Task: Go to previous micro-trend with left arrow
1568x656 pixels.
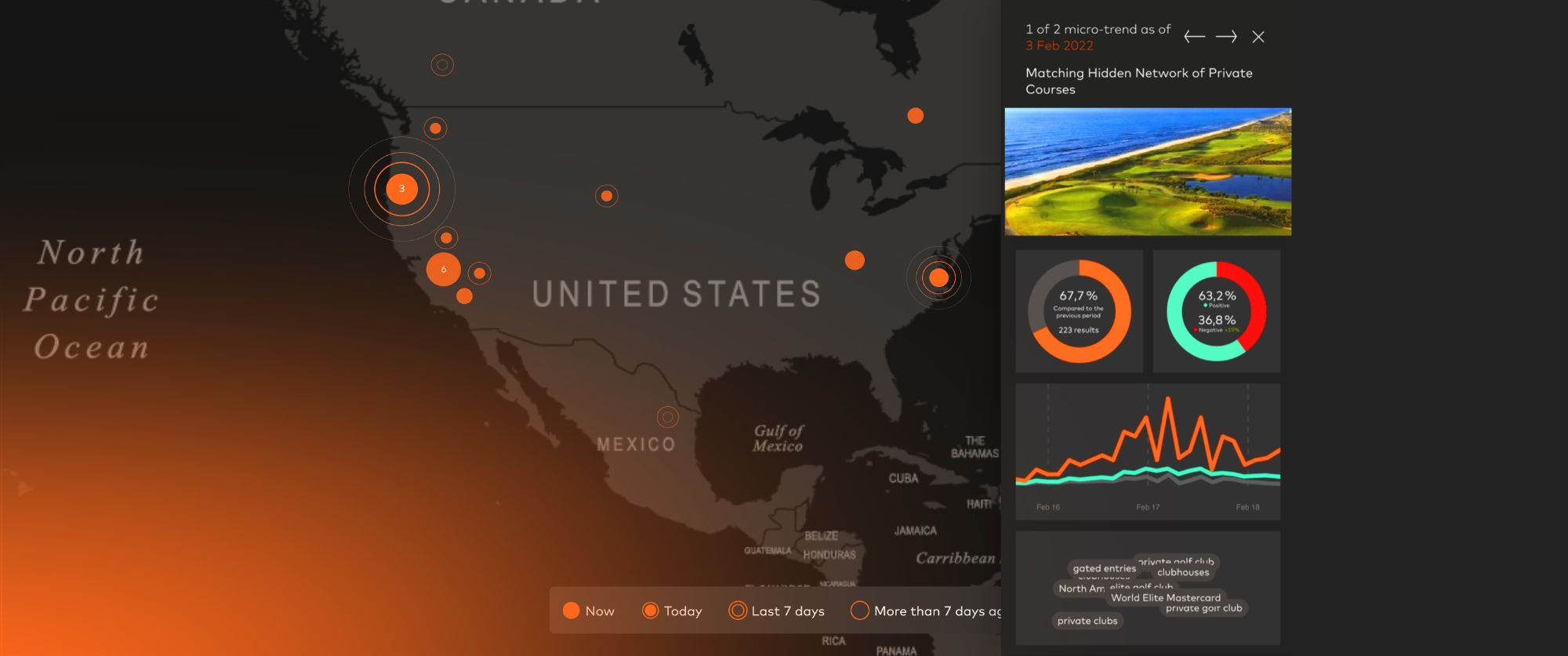Action: click(x=1194, y=37)
